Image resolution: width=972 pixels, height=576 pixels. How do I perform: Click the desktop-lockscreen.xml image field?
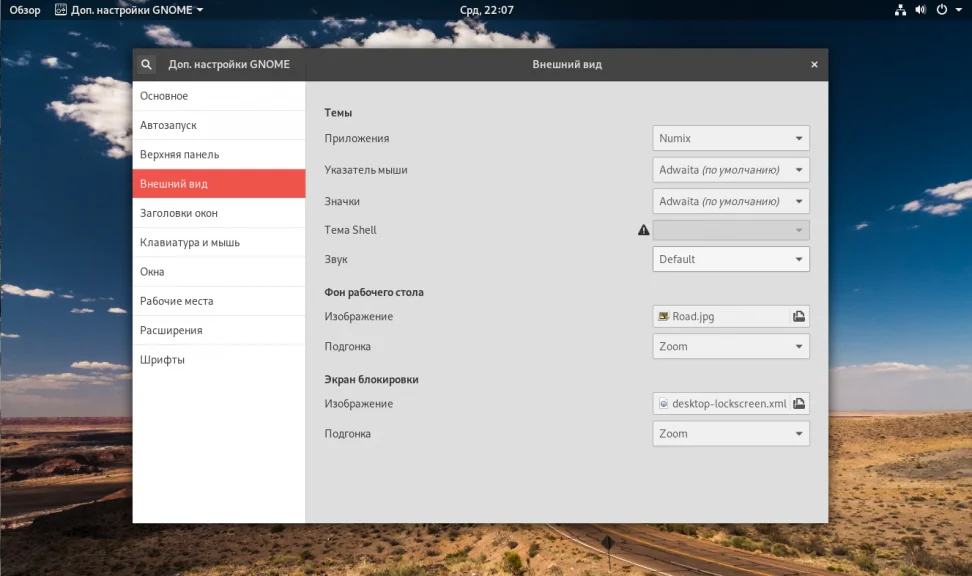tap(731, 404)
